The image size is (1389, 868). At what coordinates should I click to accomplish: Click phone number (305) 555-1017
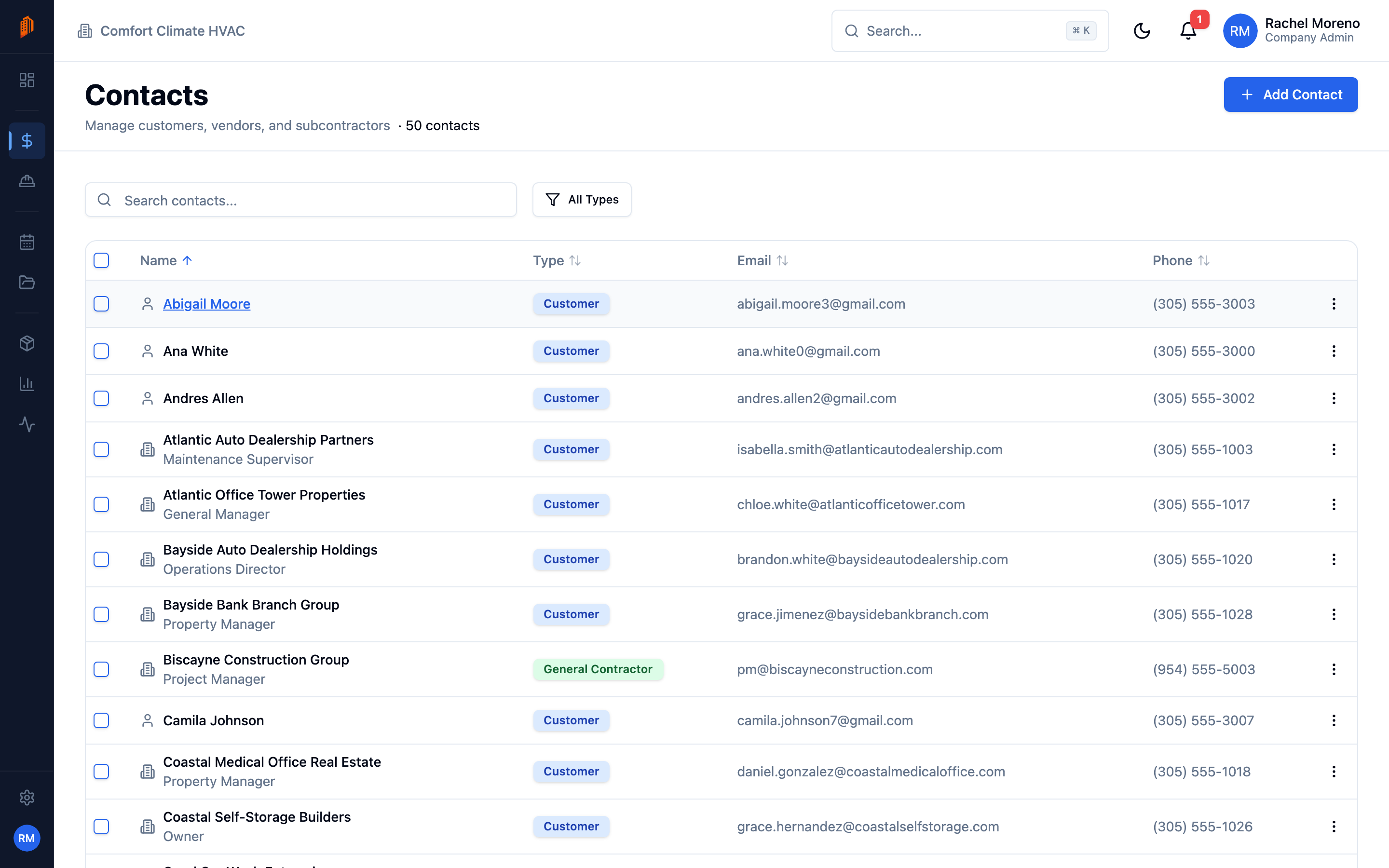click(x=1201, y=504)
